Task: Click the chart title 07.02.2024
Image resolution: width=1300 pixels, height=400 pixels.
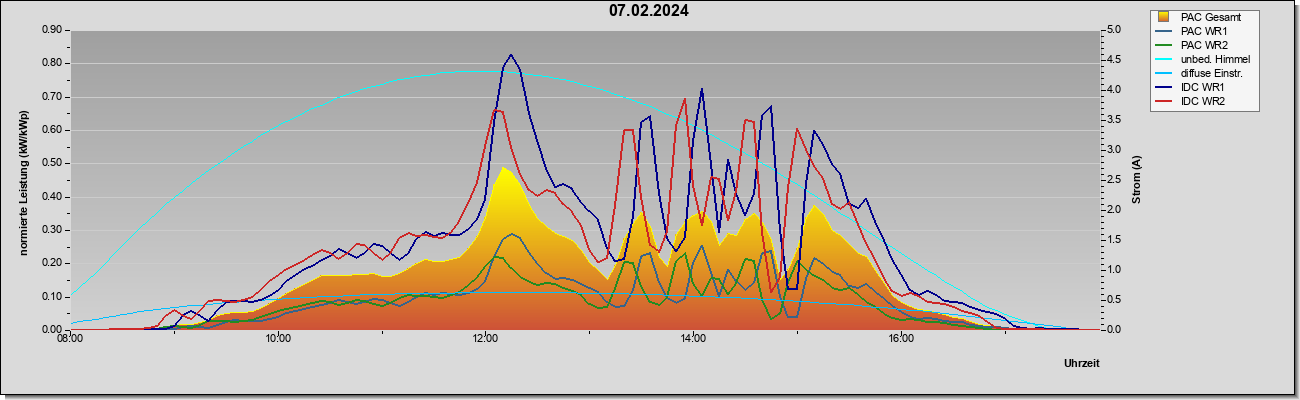Action: (x=649, y=12)
